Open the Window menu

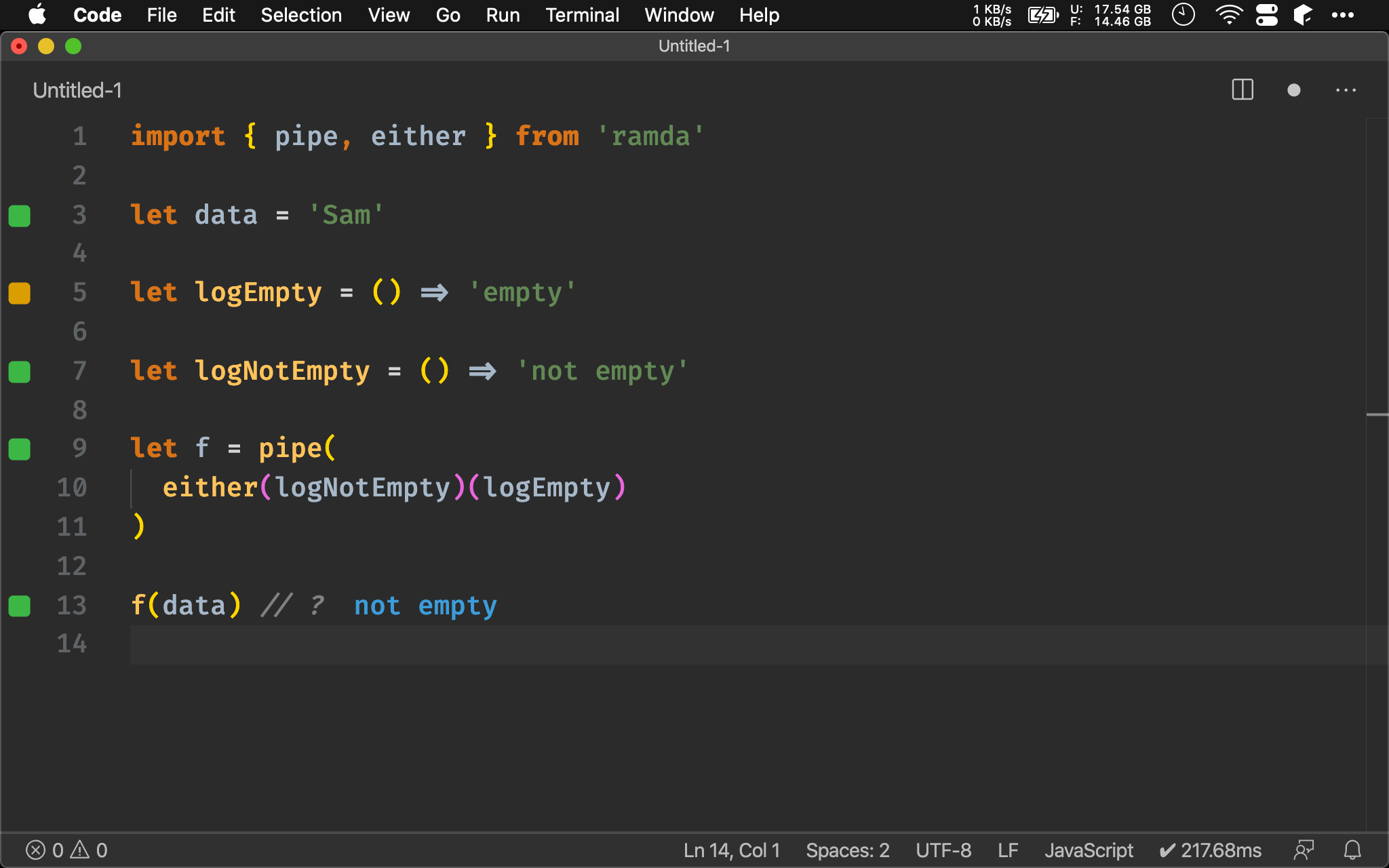coord(679,15)
